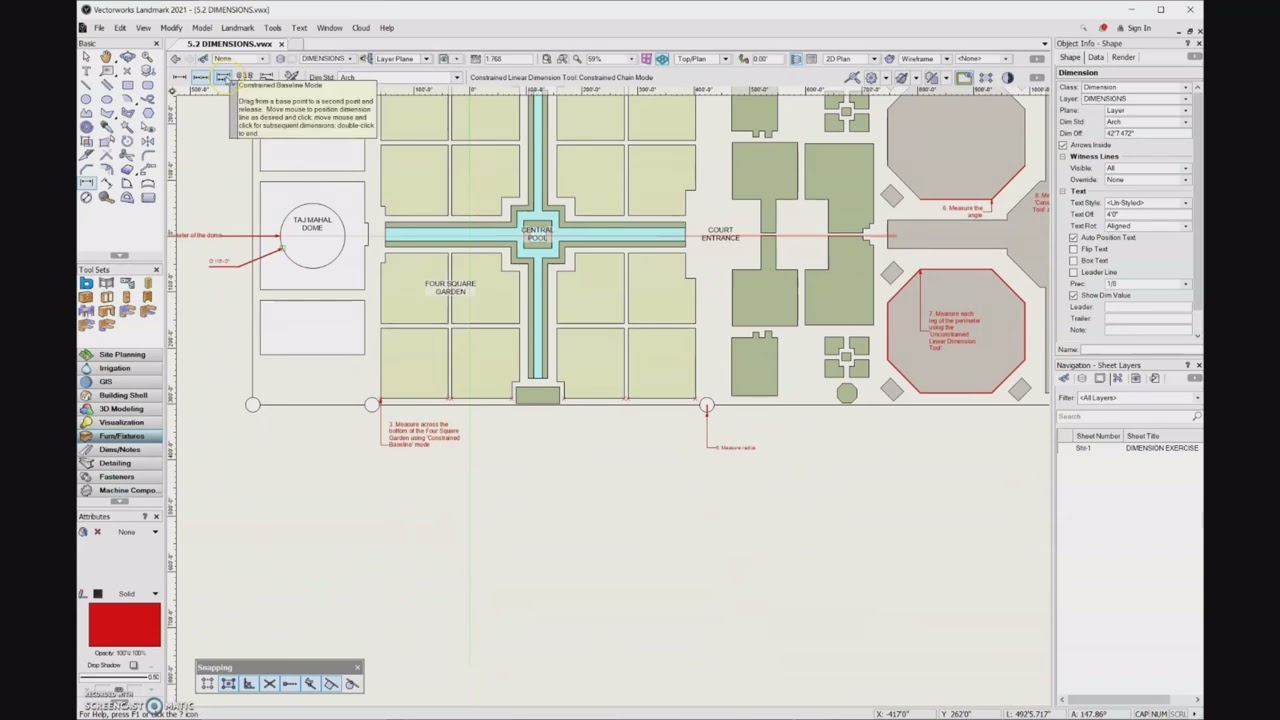
Task: Toggle Snap to Angle in Snapping palette
Action: coord(248,684)
